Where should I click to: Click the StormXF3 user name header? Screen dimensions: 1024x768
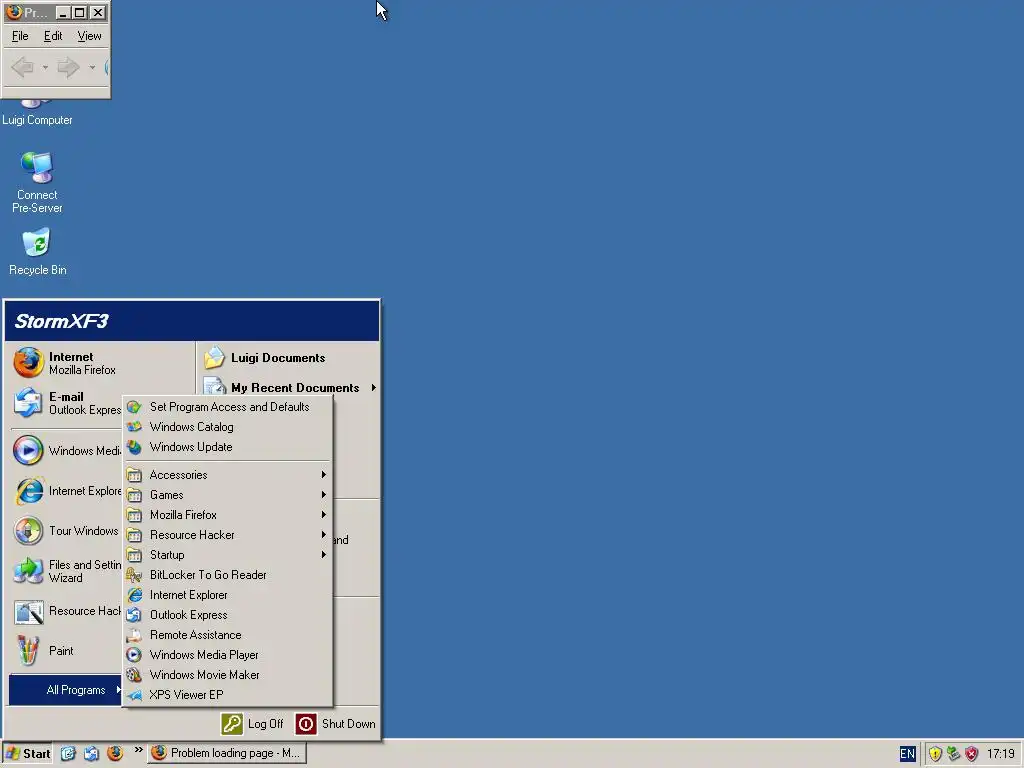[61, 321]
